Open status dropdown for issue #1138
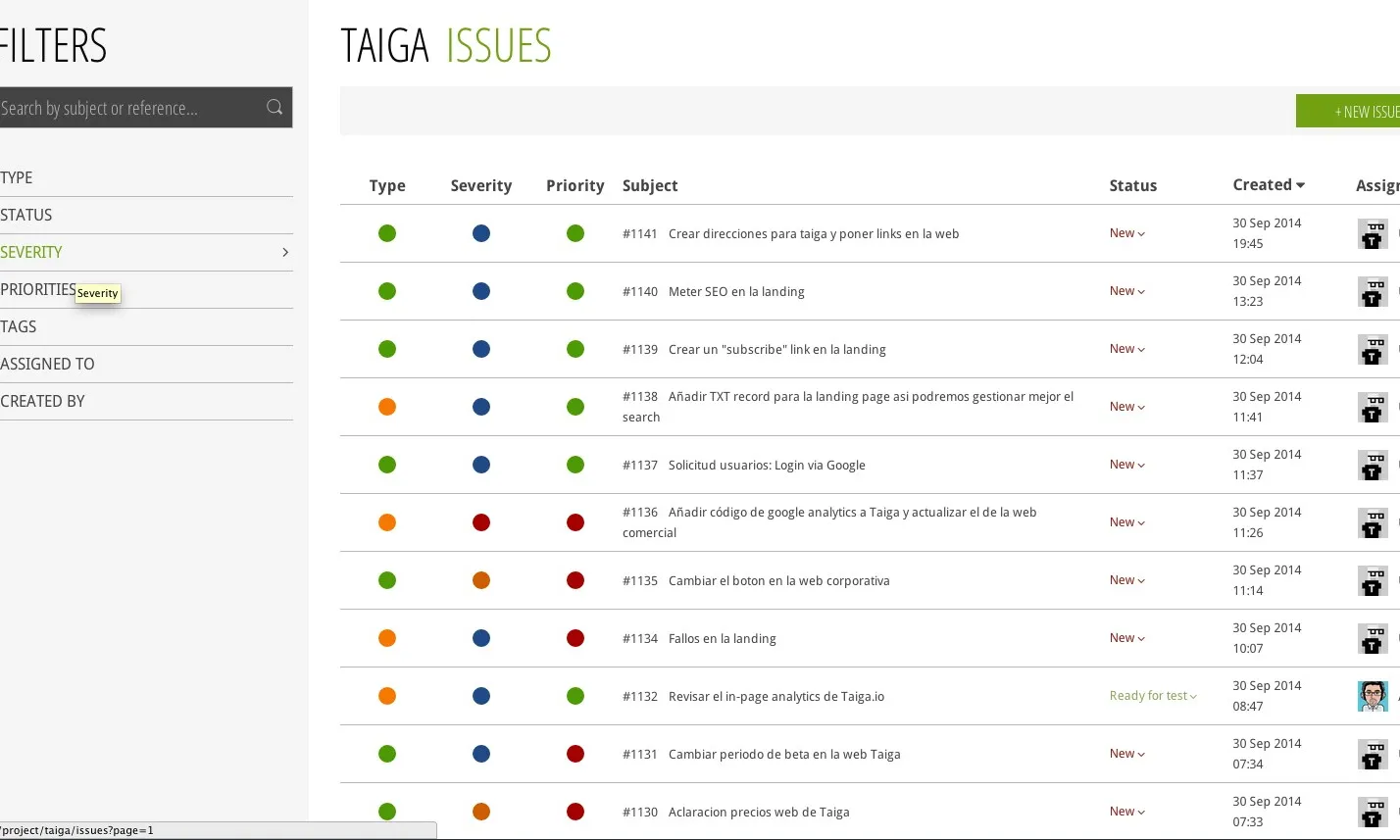Image resolution: width=1400 pixels, height=840 pixels. pyautogui.click(x=1127, y=407)
